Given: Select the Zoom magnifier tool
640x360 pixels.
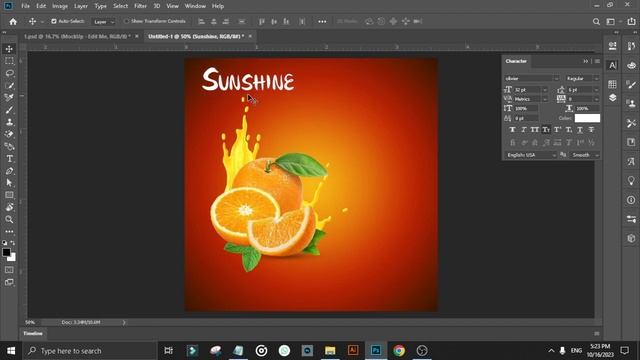Looking at the screenshot, I should coord(9,220).
